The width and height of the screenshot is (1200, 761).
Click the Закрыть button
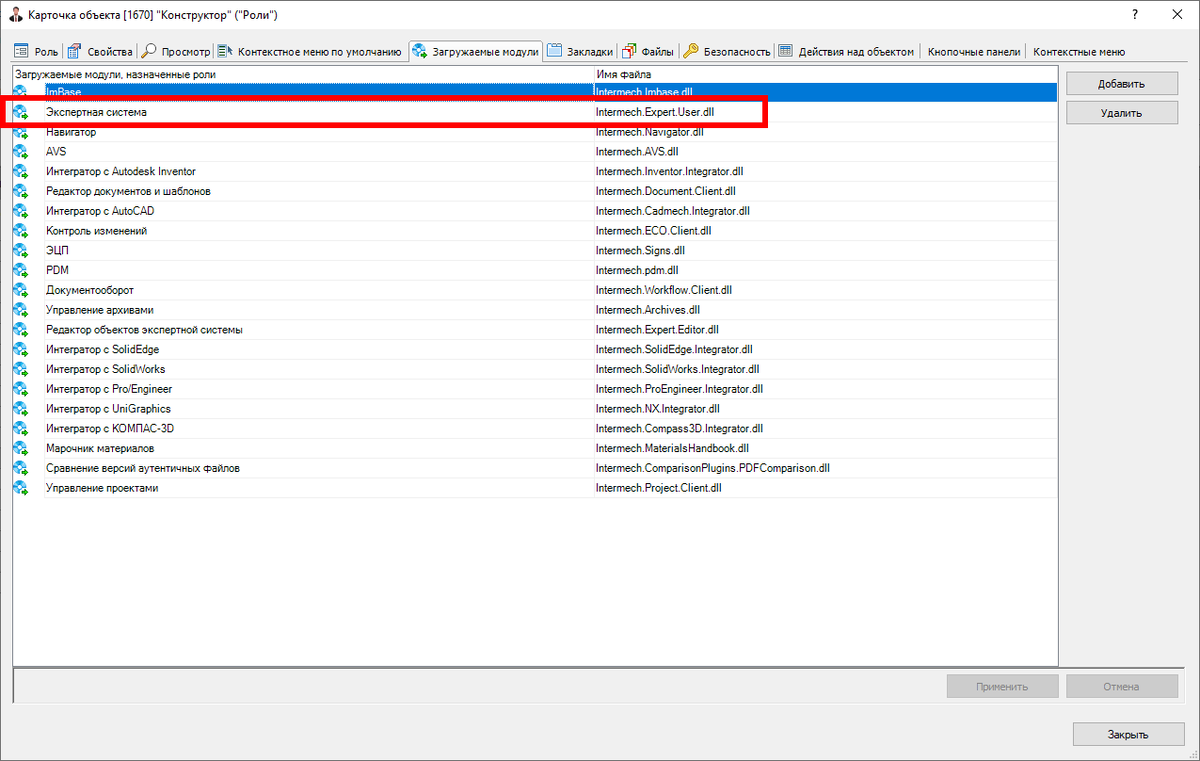click(x=1128, y=734)
